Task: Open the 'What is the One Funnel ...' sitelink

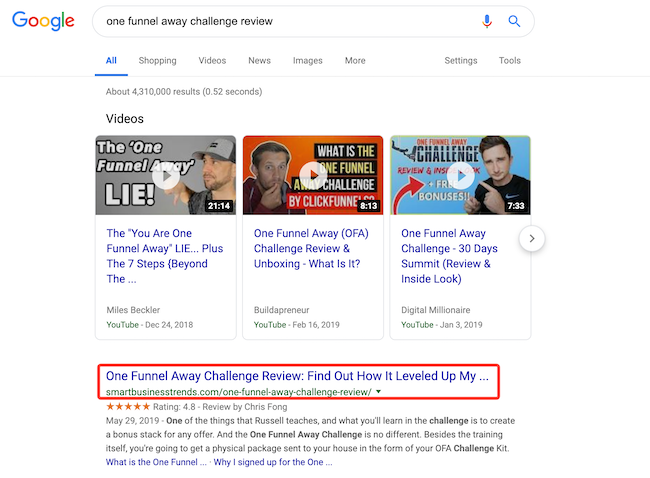Action: pos(156,462)
